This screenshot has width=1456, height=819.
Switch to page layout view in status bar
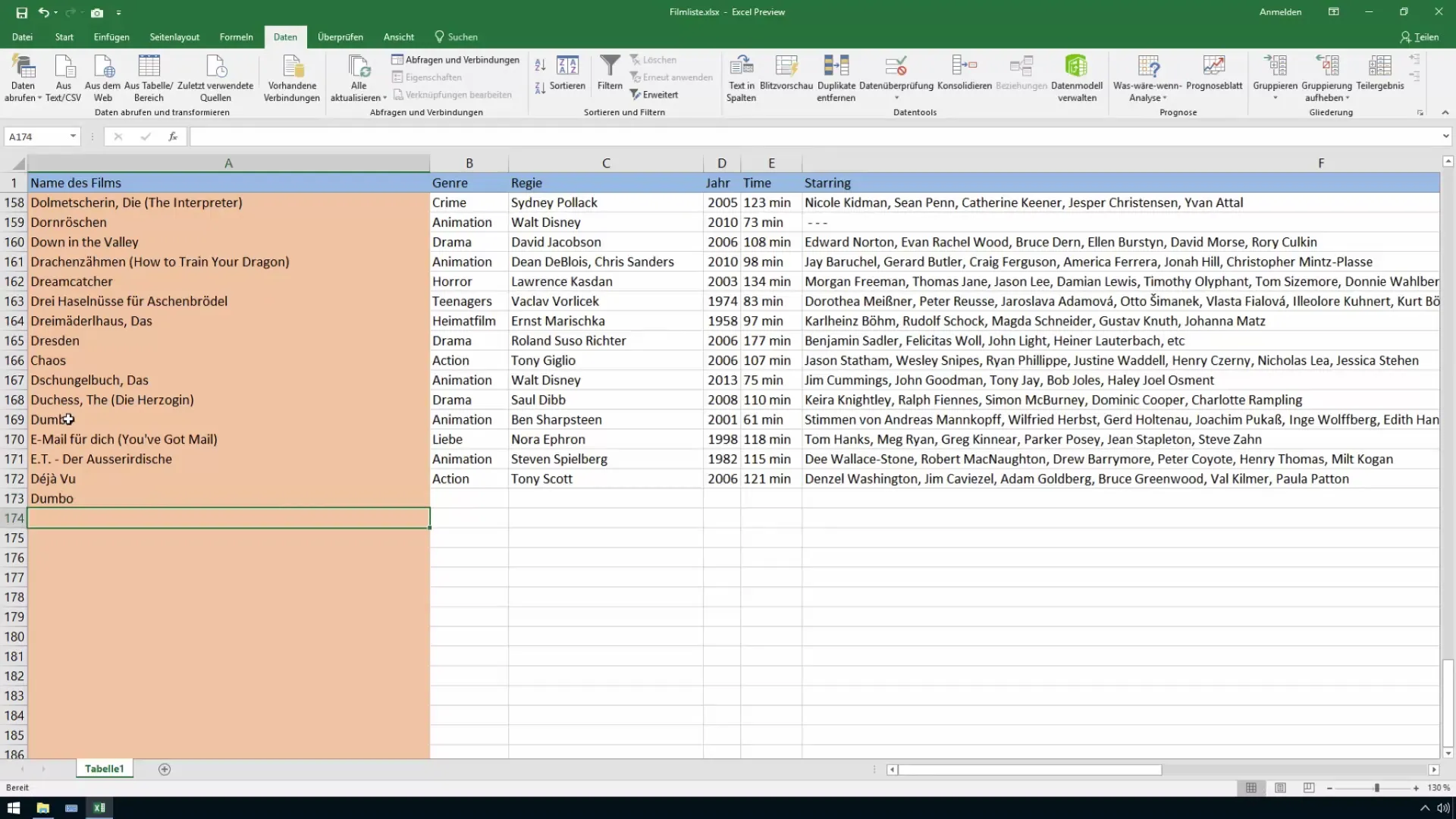[x=1280, y=788]
